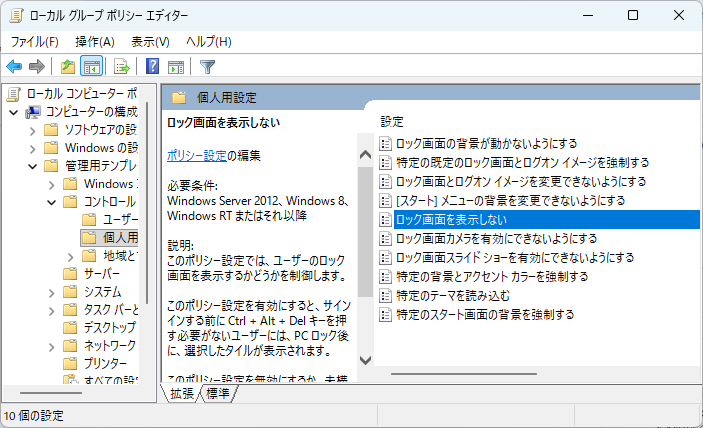Click the policy icon beside 特定のテーマを読み込む
The width and height of the screenshot is (703, 428).
(386, 295)
